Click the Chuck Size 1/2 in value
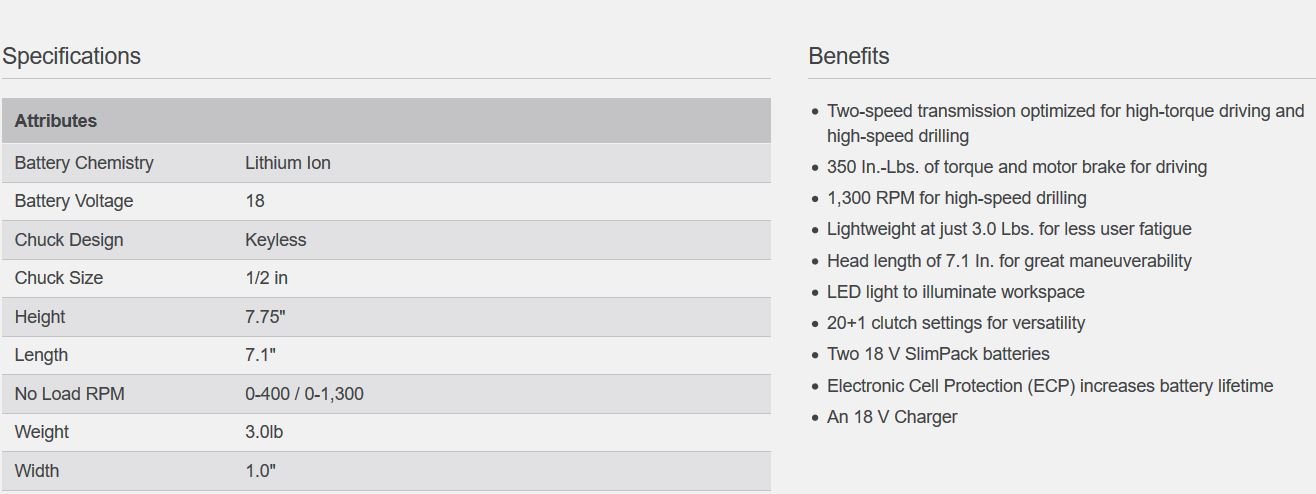The width and height of the screenshot is (1316, 494). [x=267, y=278]
